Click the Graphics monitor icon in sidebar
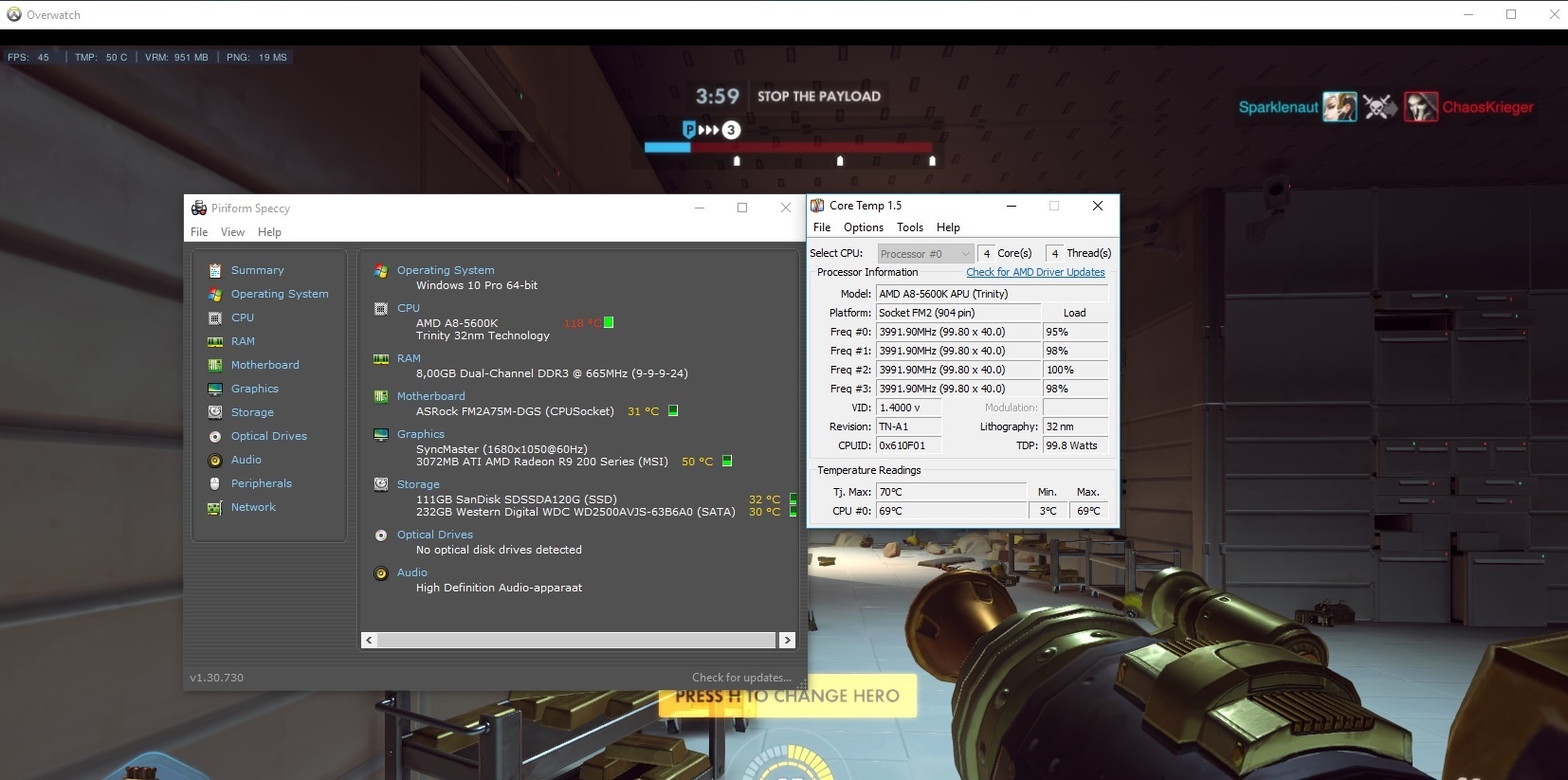This screenshot has height=780, width=1568. pos(215,389)
